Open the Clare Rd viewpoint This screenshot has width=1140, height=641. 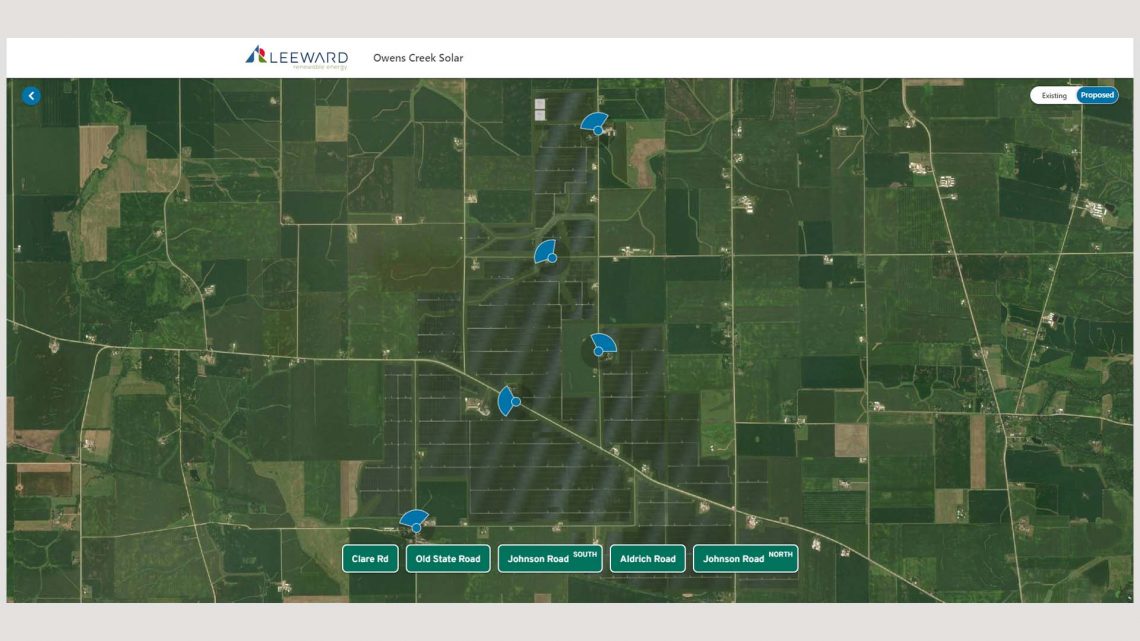coord(370,559)
